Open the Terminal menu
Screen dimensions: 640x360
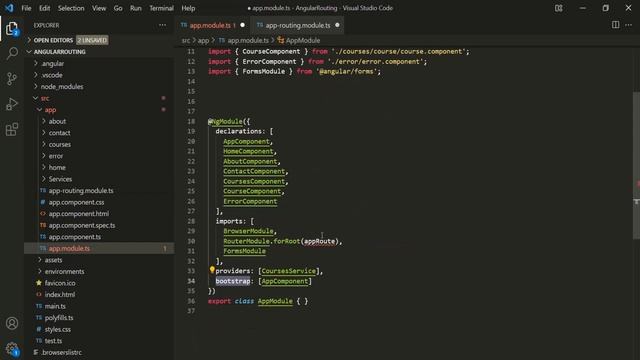tap(161, 8)
